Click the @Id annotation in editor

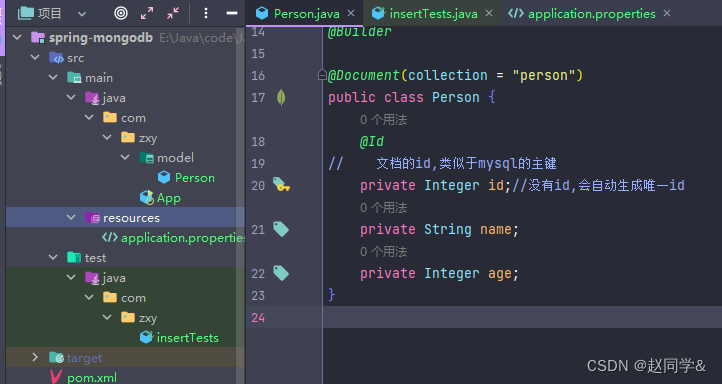click(372, 141)
